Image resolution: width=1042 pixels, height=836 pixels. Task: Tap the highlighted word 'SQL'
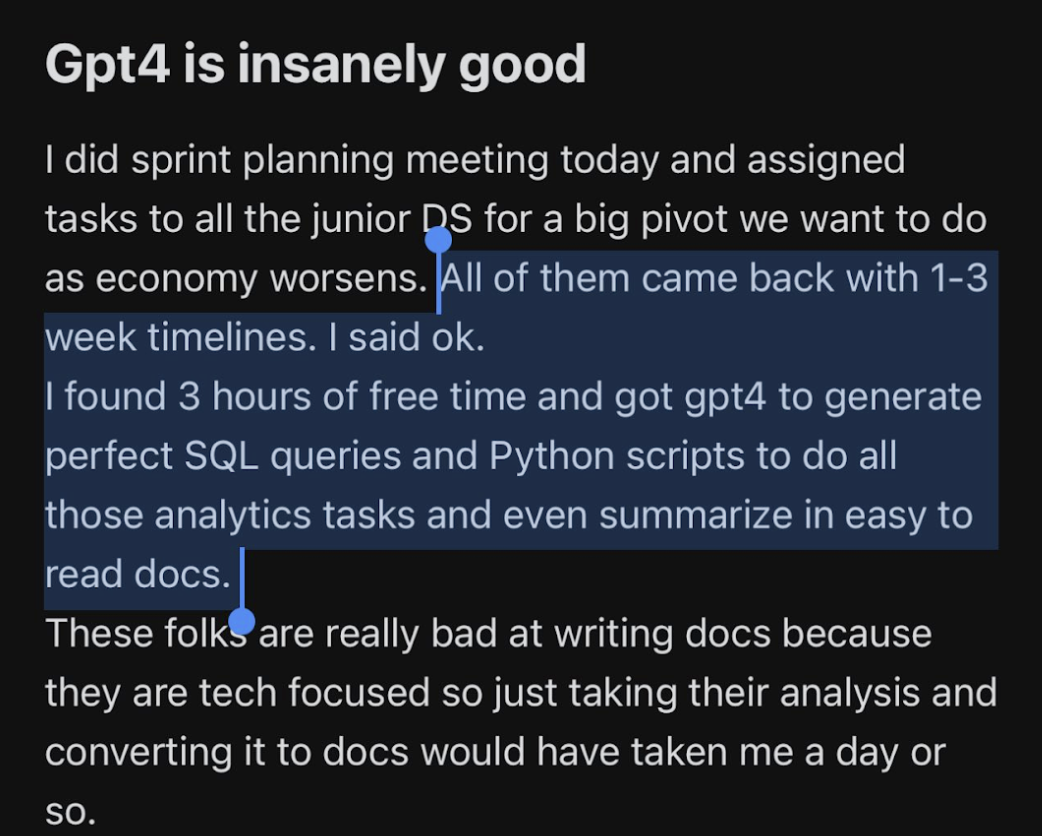tap(221, 457)
